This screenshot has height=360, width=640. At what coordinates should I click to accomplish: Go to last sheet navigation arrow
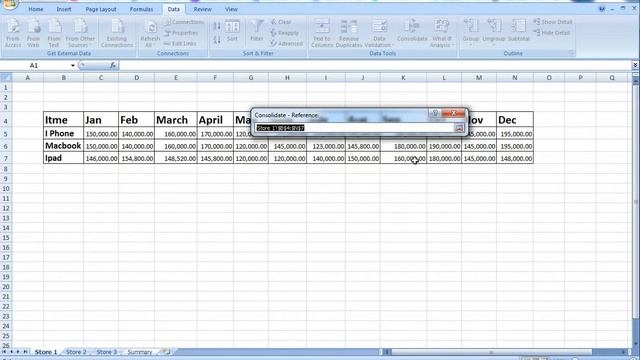pyautogui.click(x=25, y=352)
